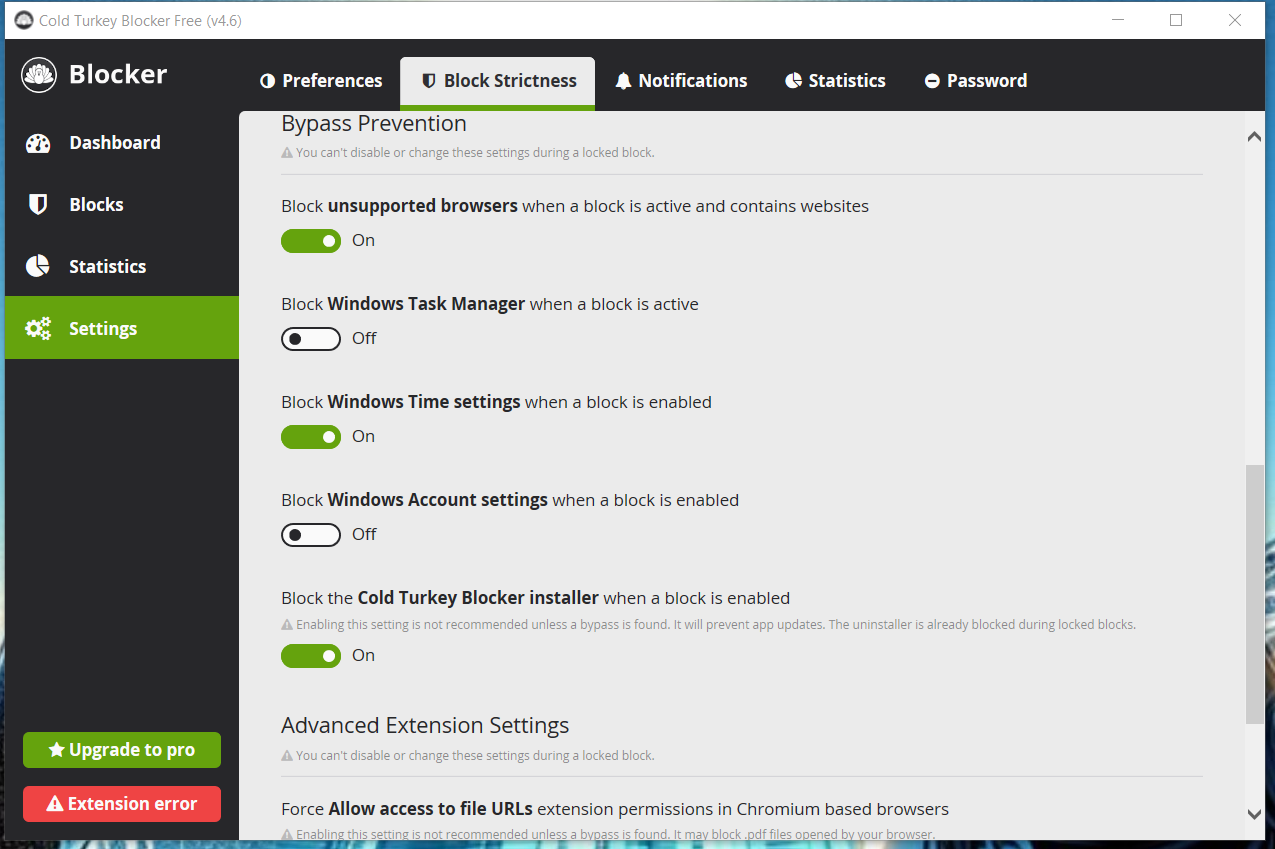Click the Preferences half-circle icon

267,81
